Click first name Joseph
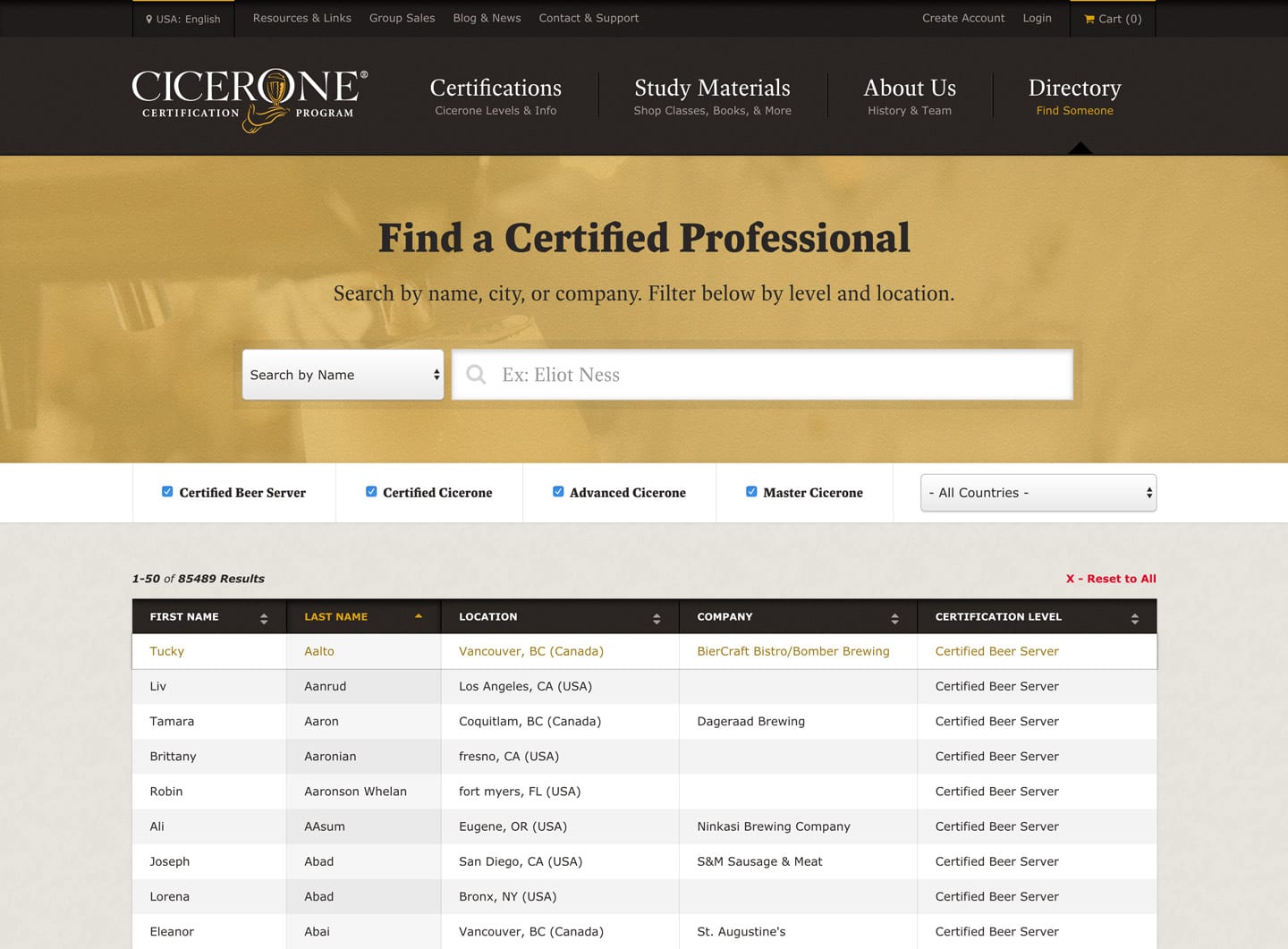The width and height of the screenshot is (1288, 949). [x=169, y=861]
